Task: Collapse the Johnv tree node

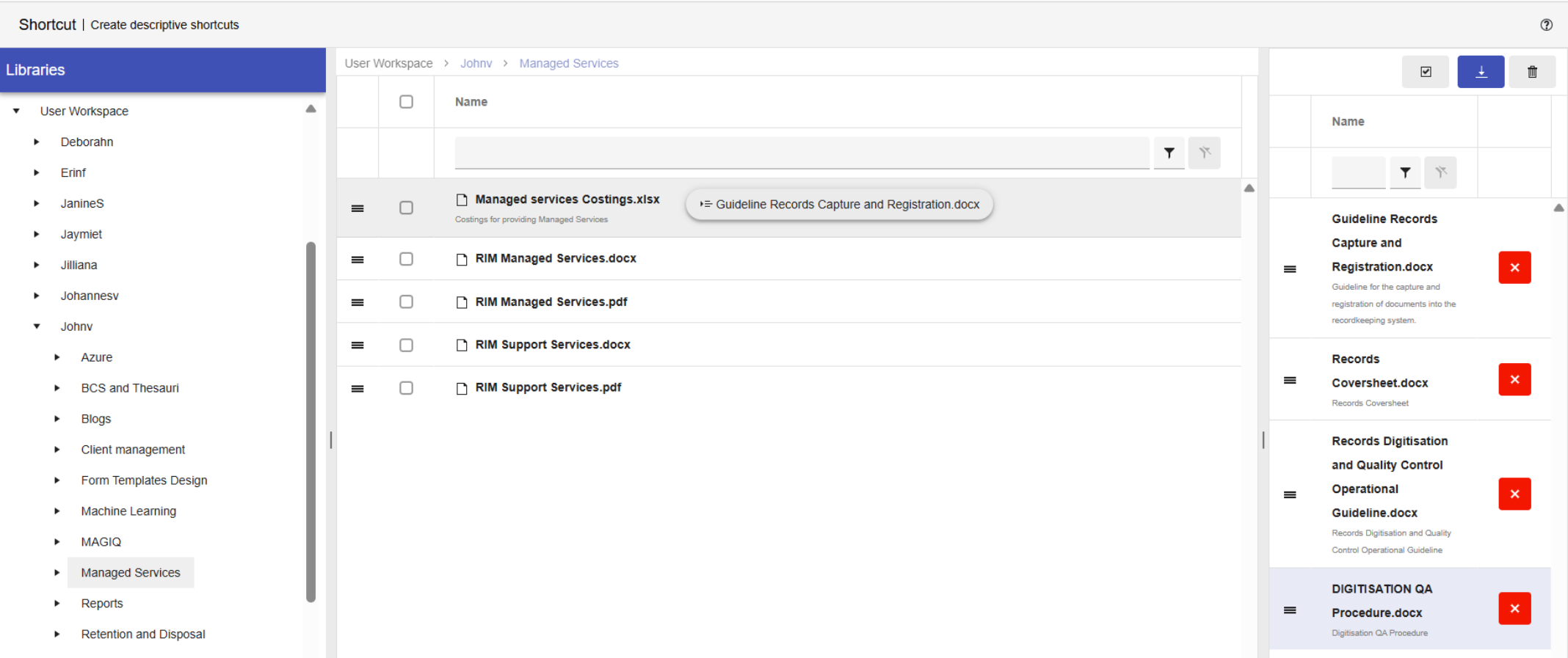Action: point(37,326)
